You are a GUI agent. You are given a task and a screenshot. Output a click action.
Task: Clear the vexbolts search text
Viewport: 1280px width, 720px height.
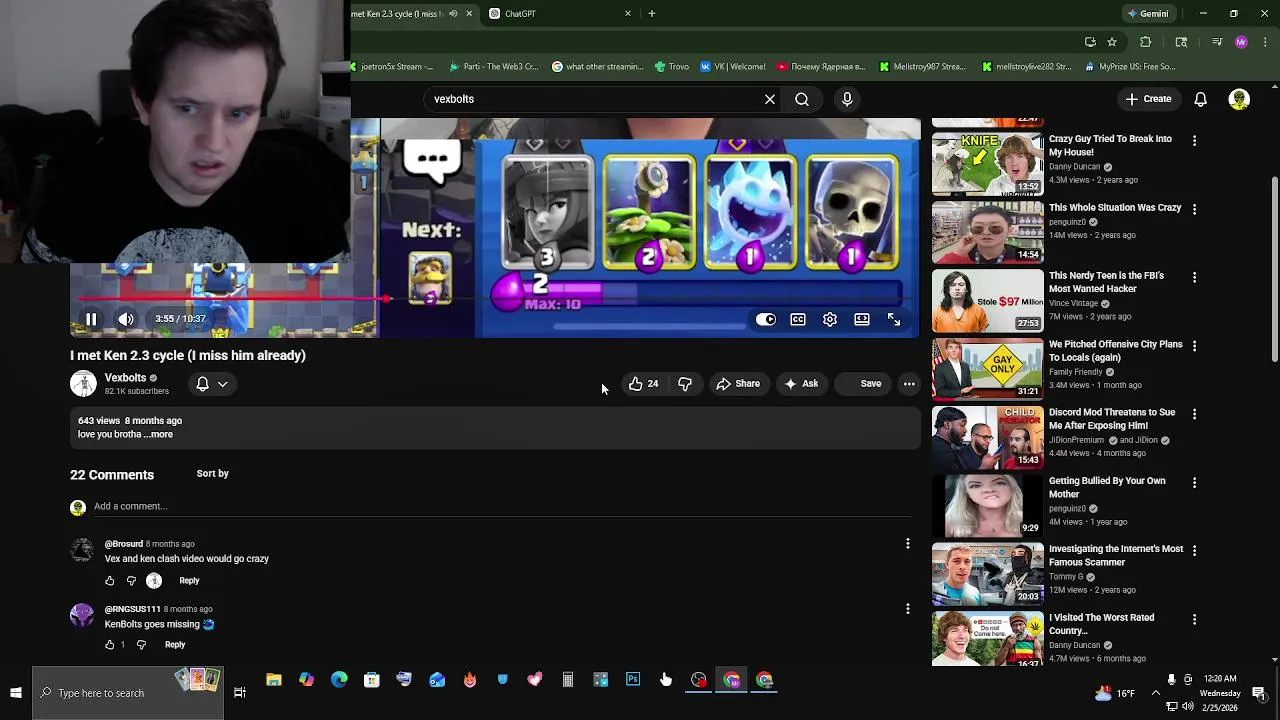(770, 99)
